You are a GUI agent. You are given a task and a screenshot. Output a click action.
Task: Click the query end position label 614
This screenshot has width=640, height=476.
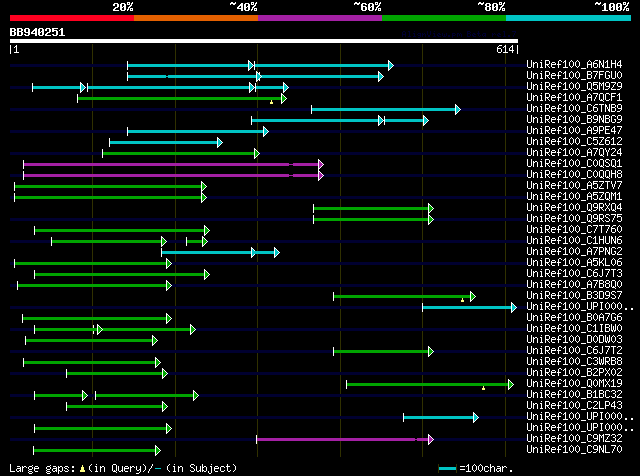click(x=505, y=49)
